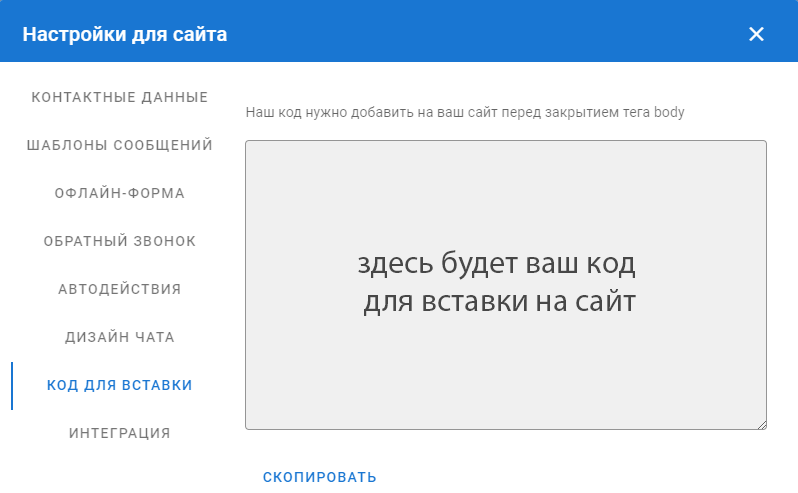
Task: Close the site settings dialog
Action: (756, 34)
